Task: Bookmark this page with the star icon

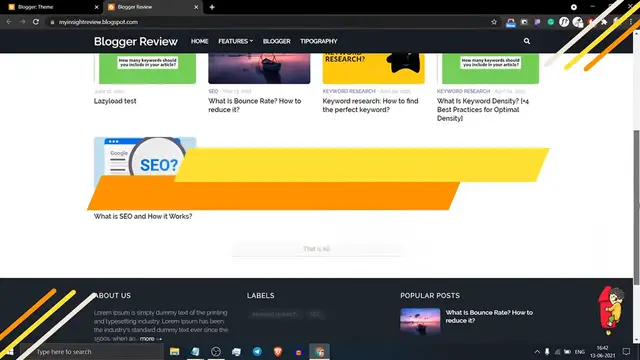Action: click(x=494, y=22)
